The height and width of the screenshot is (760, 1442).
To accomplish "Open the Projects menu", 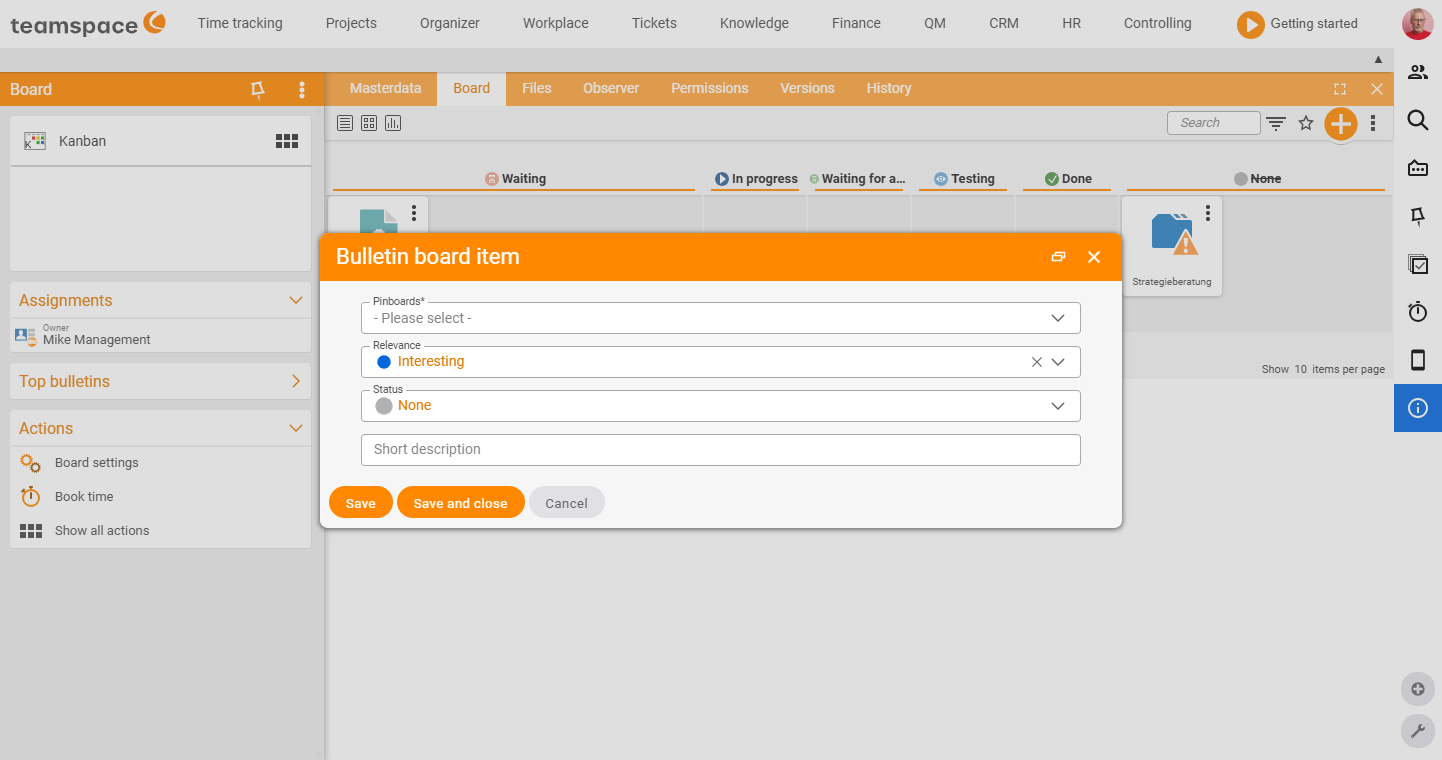I will (x=351, y=23).
